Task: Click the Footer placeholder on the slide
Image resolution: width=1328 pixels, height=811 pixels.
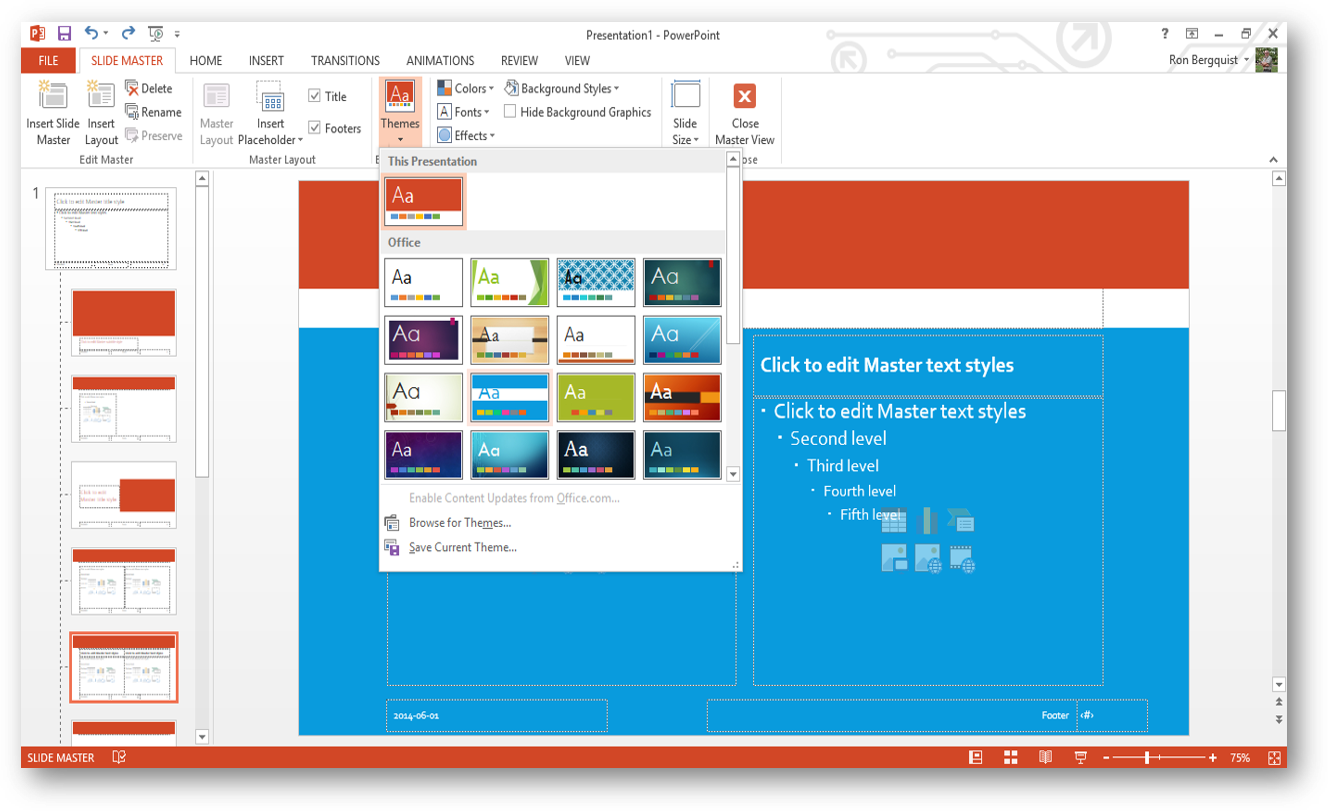Action: pyautogui.click(x=892, y=716)
